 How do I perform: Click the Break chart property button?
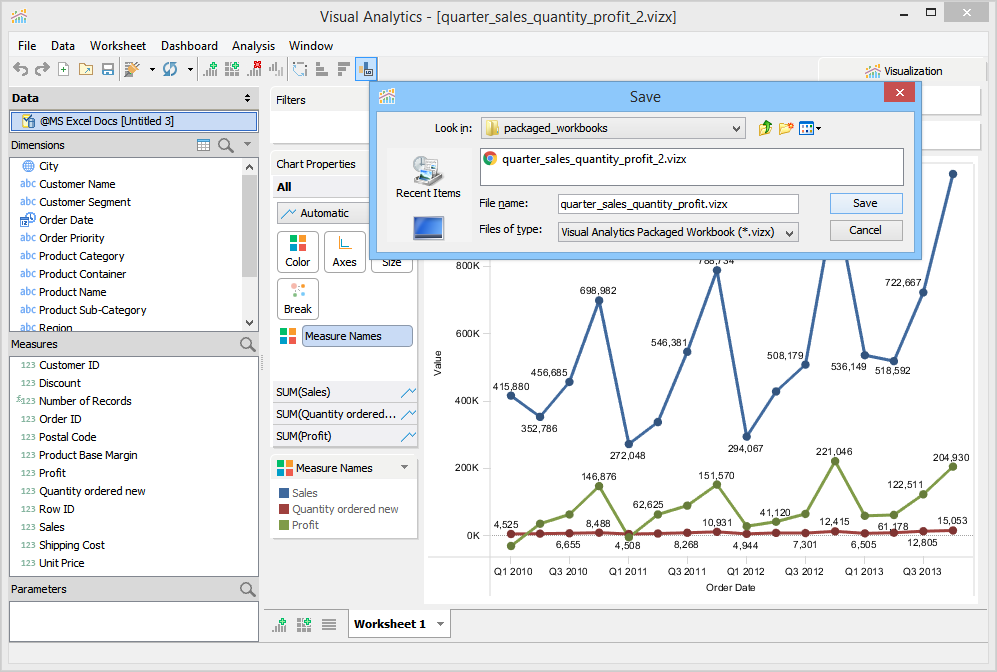[298, 299]
